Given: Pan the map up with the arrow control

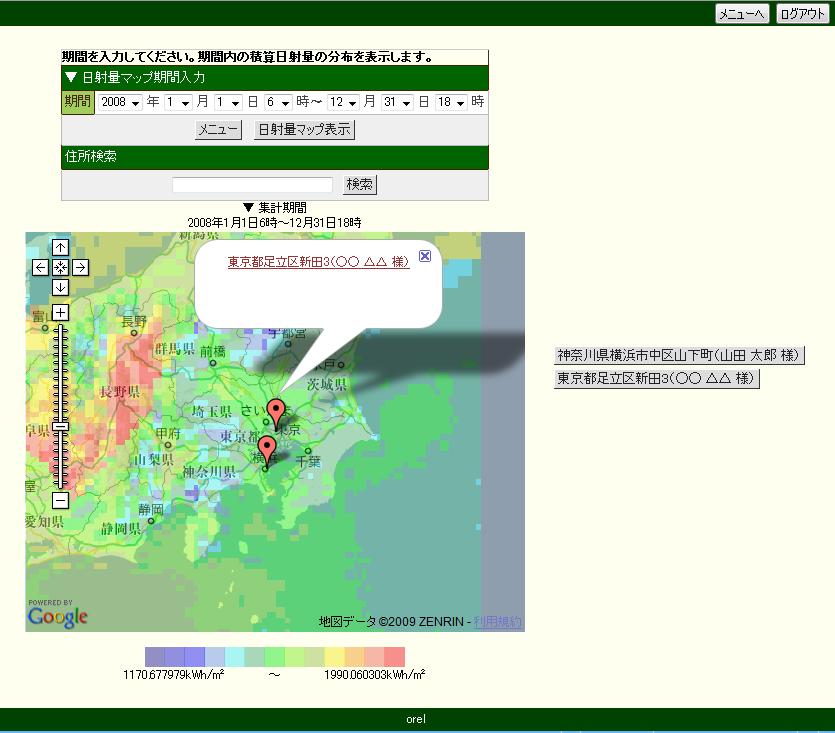Looking at the screenshot, I should 60,246.
